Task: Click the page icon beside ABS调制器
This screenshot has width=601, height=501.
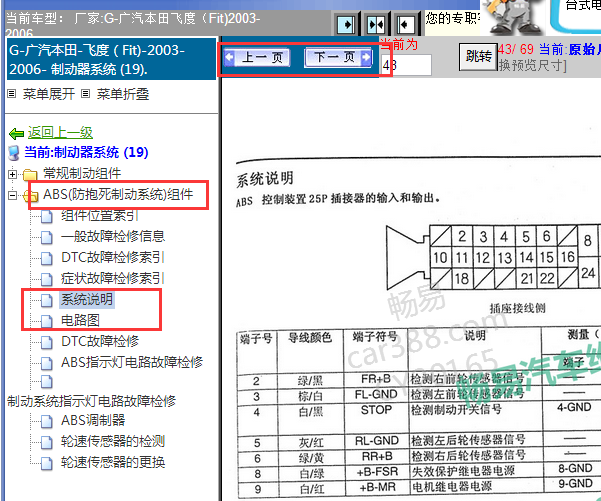Action: [47, 422]
